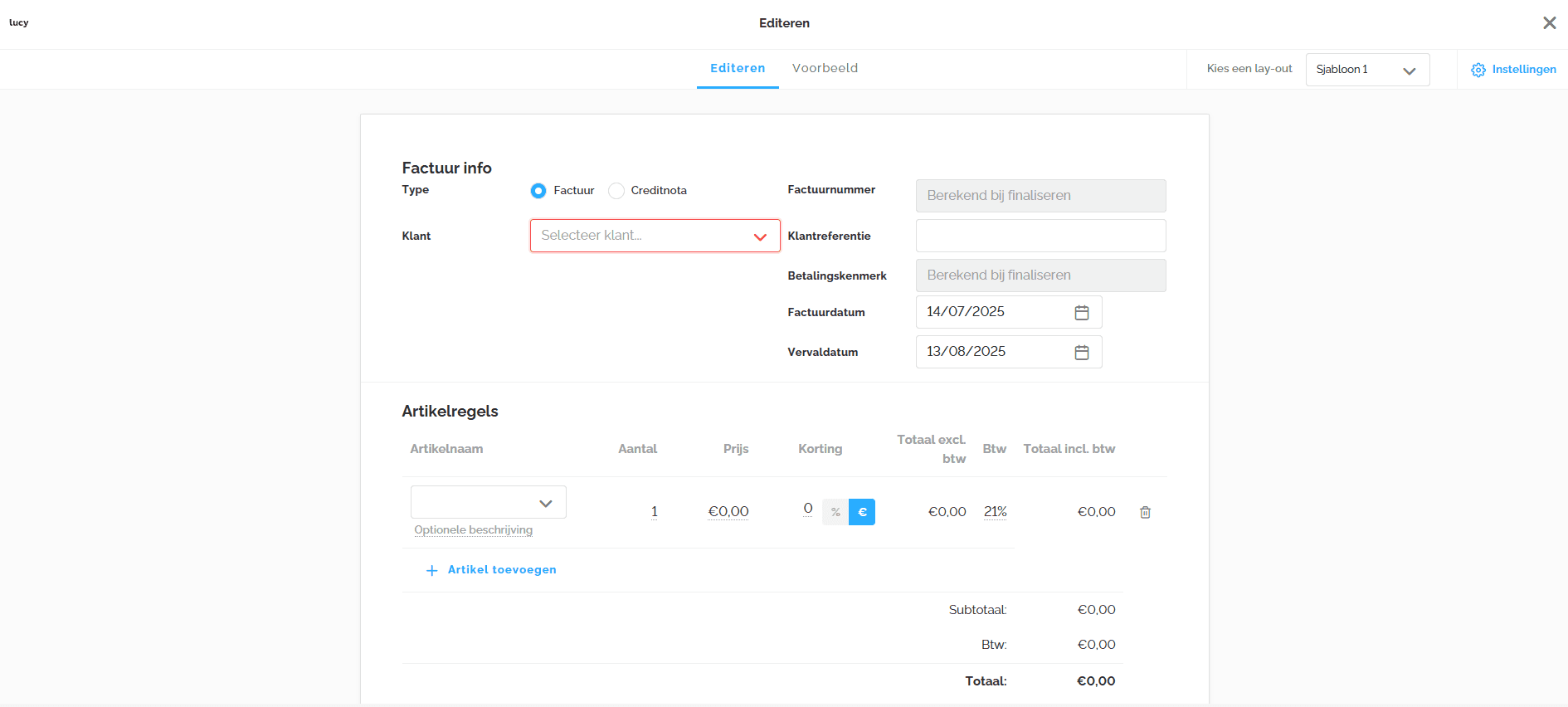Viewport: 1568px width, 707px height.
Task: Edit the Aantal value 1
Action: pos(655,512)
